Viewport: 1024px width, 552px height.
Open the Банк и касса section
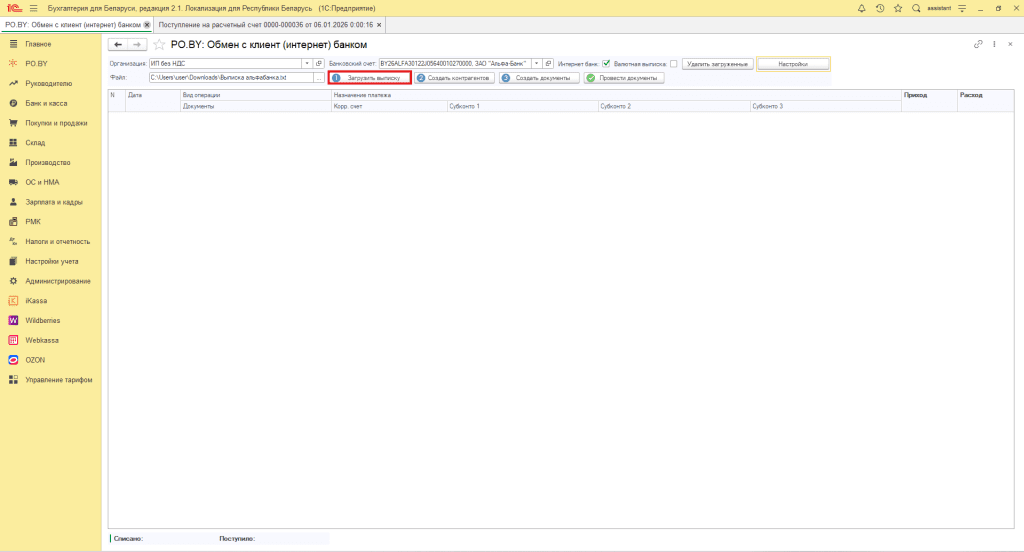[46, 103]
